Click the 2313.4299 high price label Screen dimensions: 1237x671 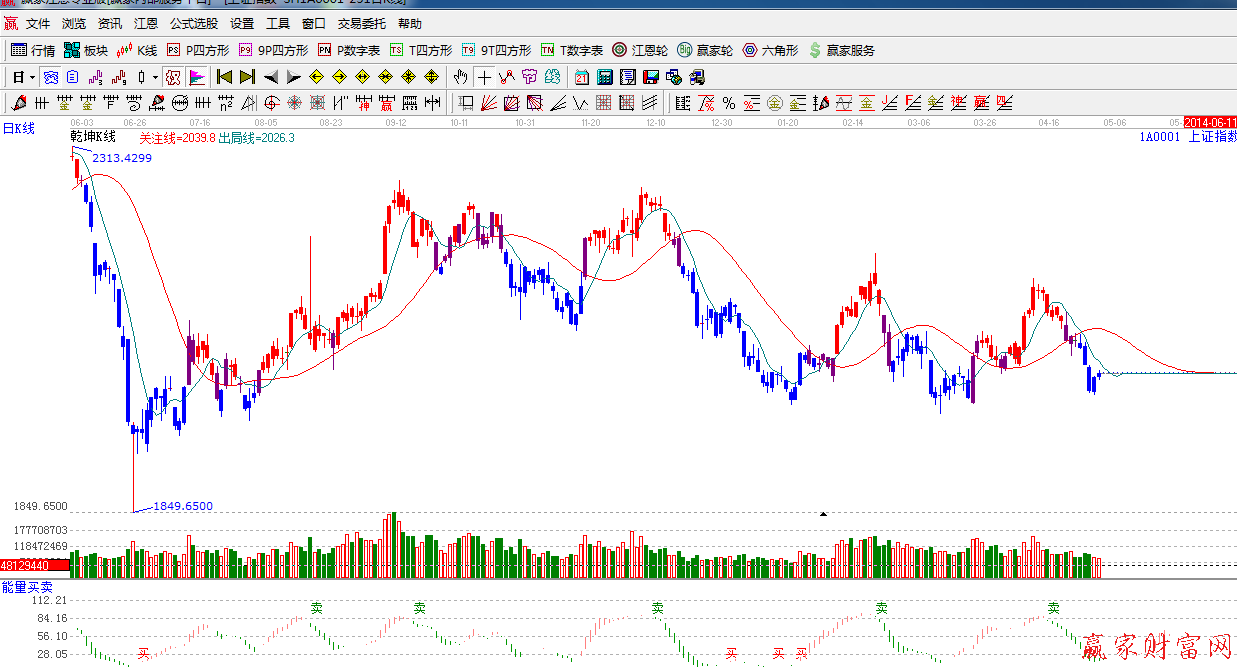point(122,158)
